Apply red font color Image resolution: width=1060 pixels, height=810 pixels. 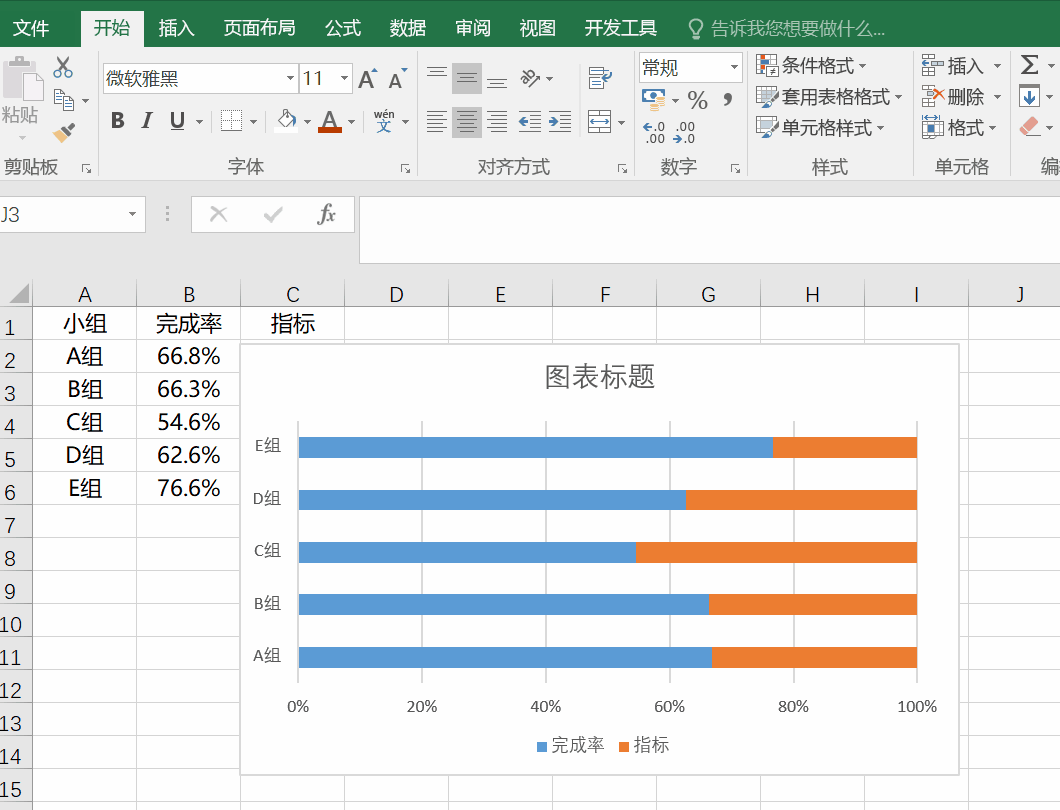tap(329, 121)
